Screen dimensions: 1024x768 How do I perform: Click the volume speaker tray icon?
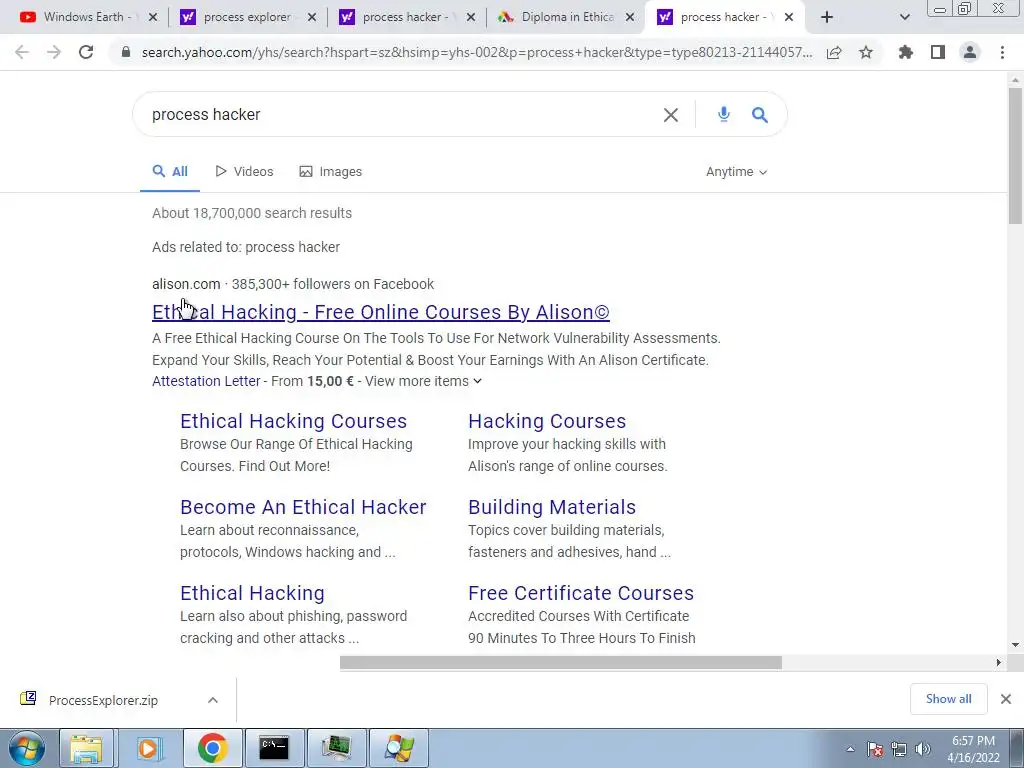click(922, 750)
